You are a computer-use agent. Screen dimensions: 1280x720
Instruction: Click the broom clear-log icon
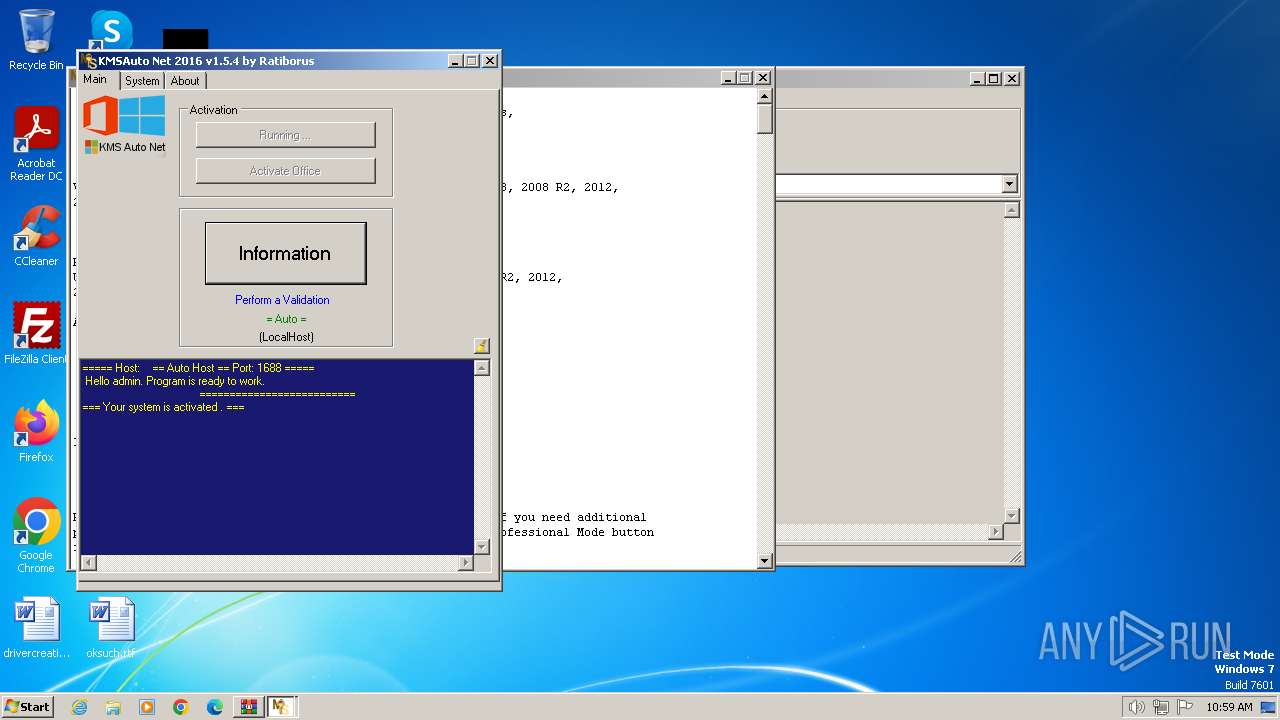point(481,346)
